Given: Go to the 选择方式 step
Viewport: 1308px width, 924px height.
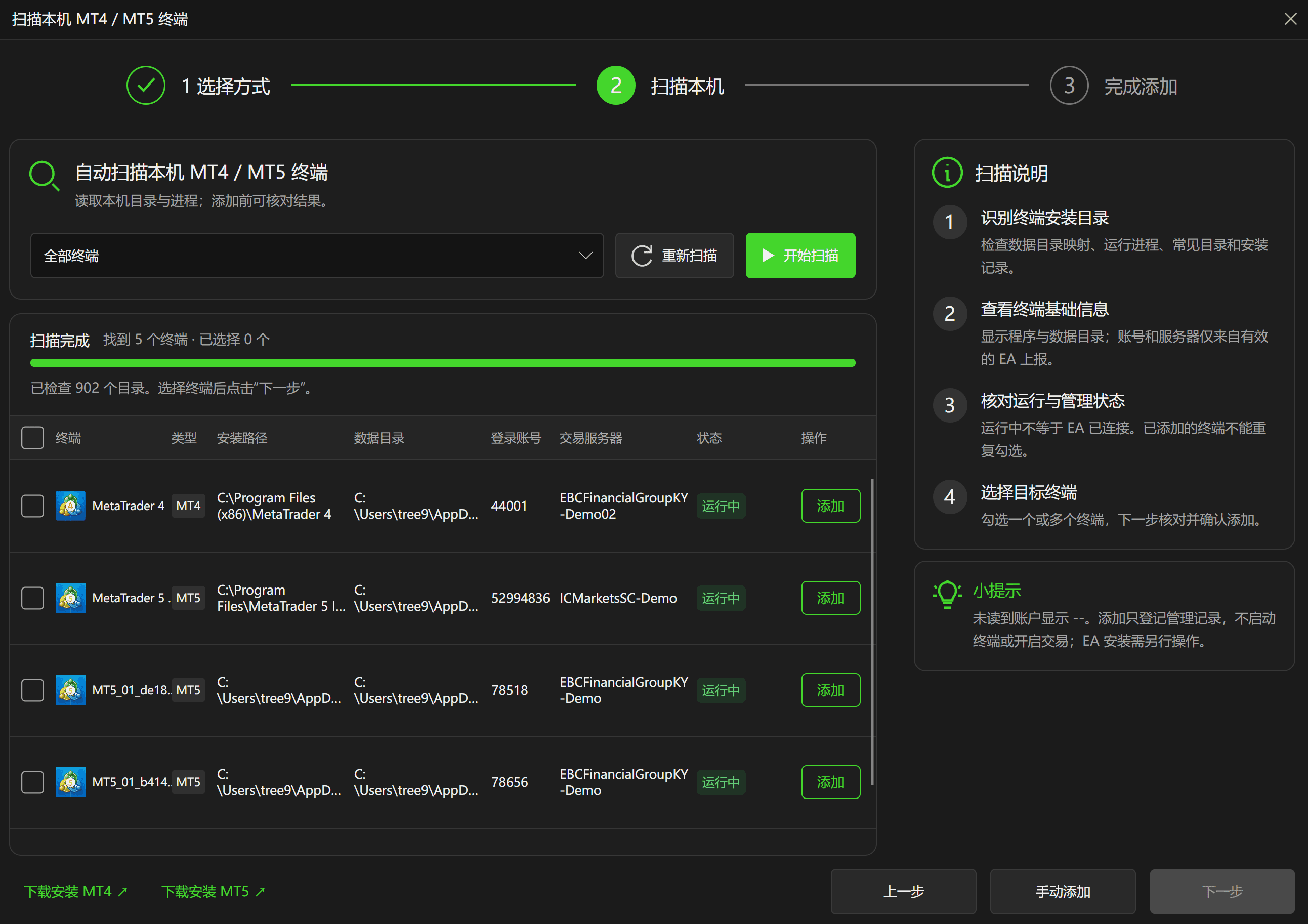Looking at the screenshot, I should point(226,87).
